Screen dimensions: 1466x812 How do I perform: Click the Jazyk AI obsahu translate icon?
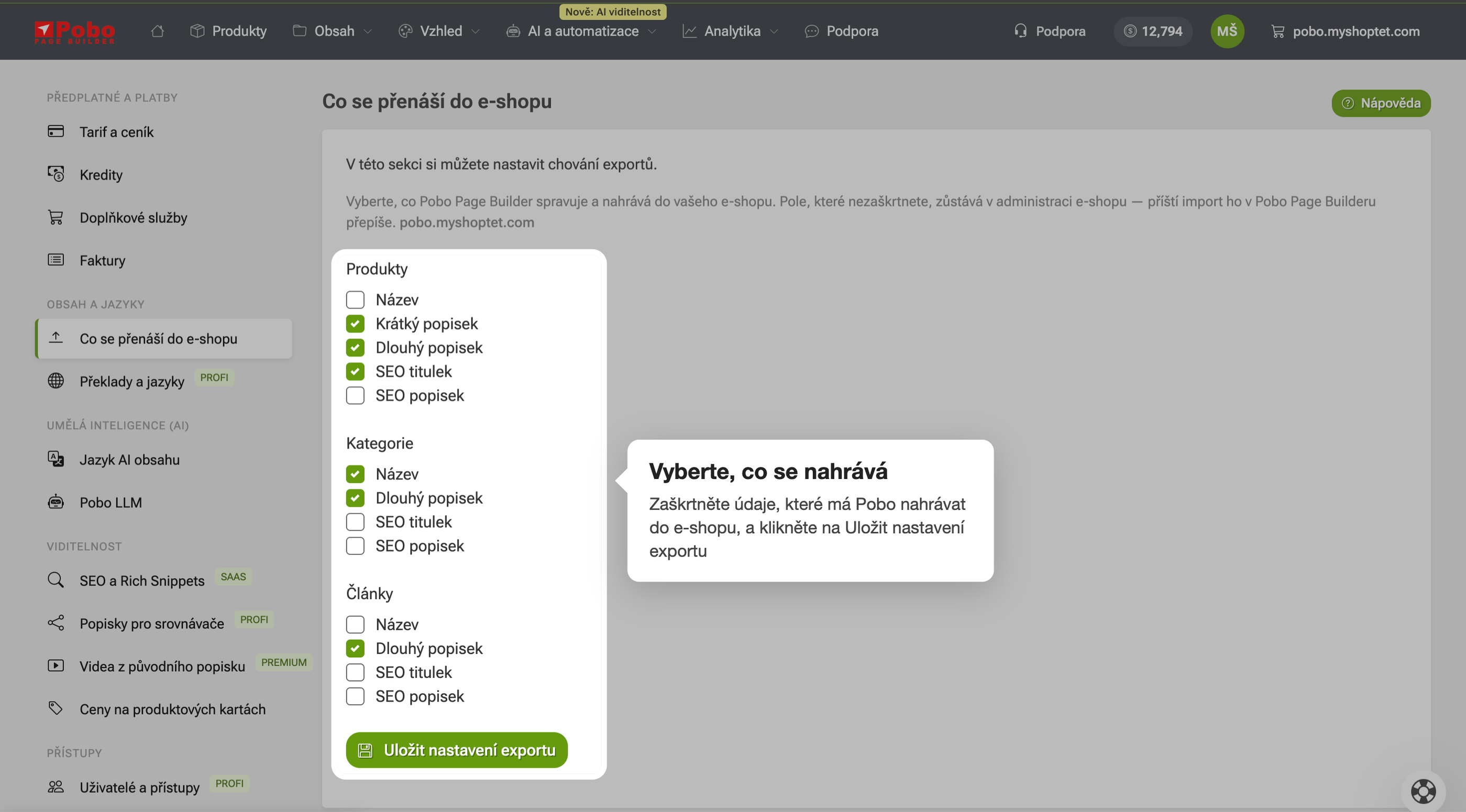tap(56, 459)
